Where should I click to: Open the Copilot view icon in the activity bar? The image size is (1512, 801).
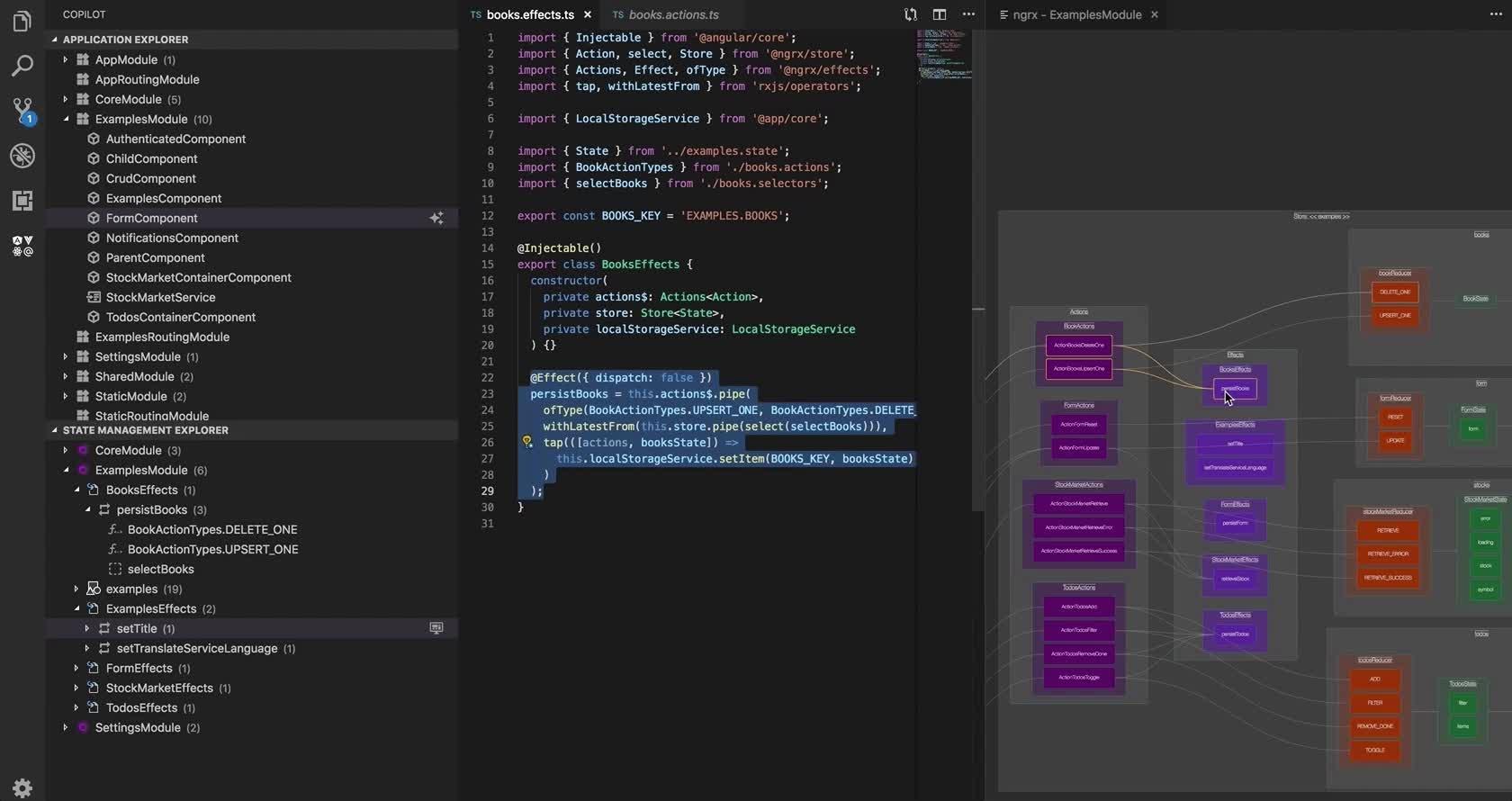tap(22, 246)
